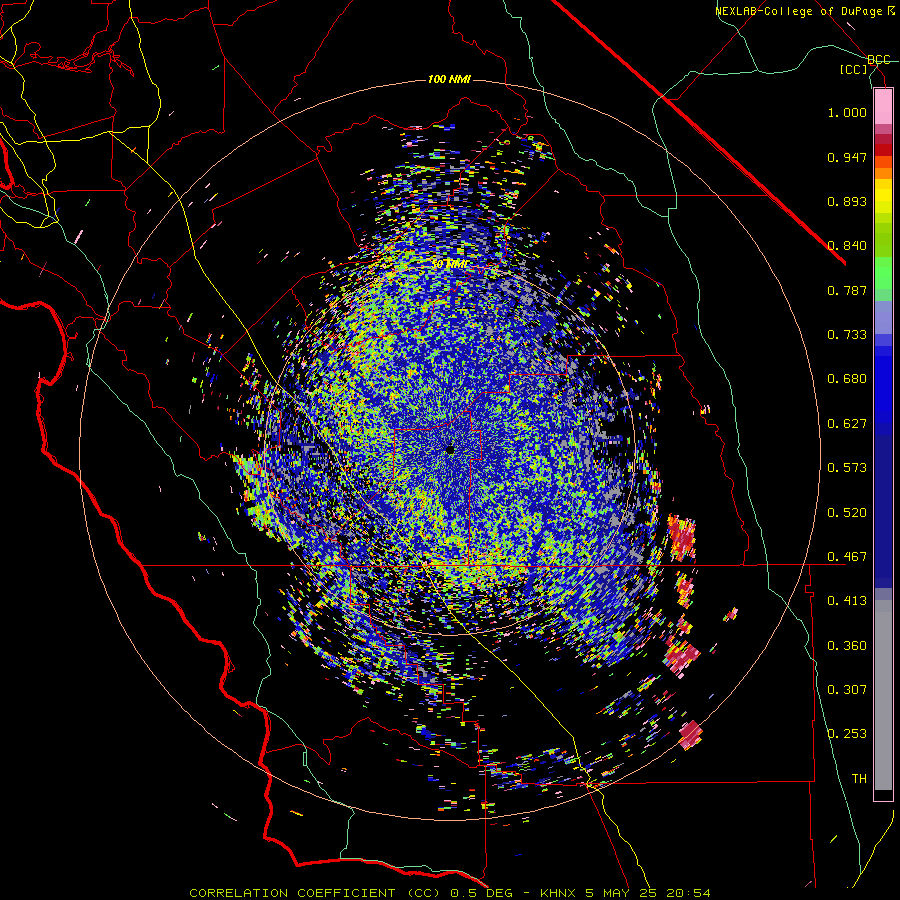Select the 0.840 legend value
900x900 pixels.
pos(847,246)
